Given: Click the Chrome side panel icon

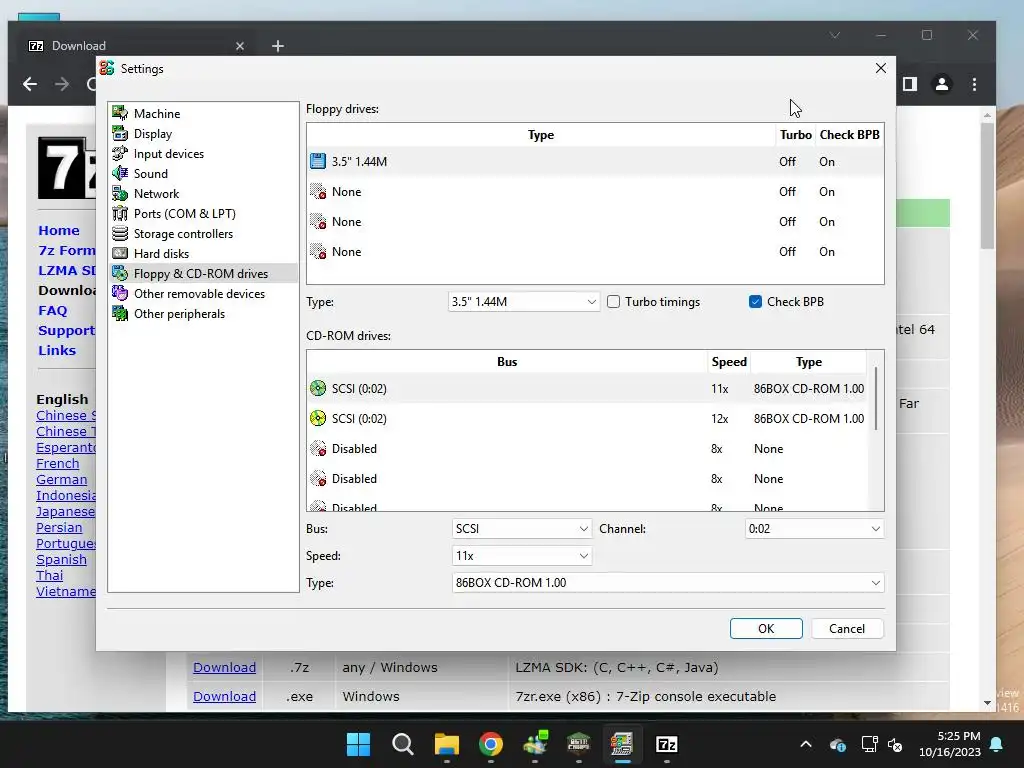Looking at the screenshot, I should click(910, 84).
